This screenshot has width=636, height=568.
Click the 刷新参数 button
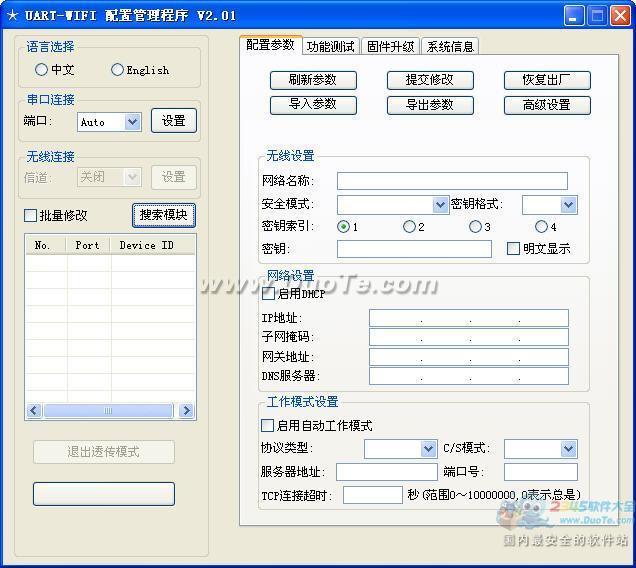click(313, 80)
